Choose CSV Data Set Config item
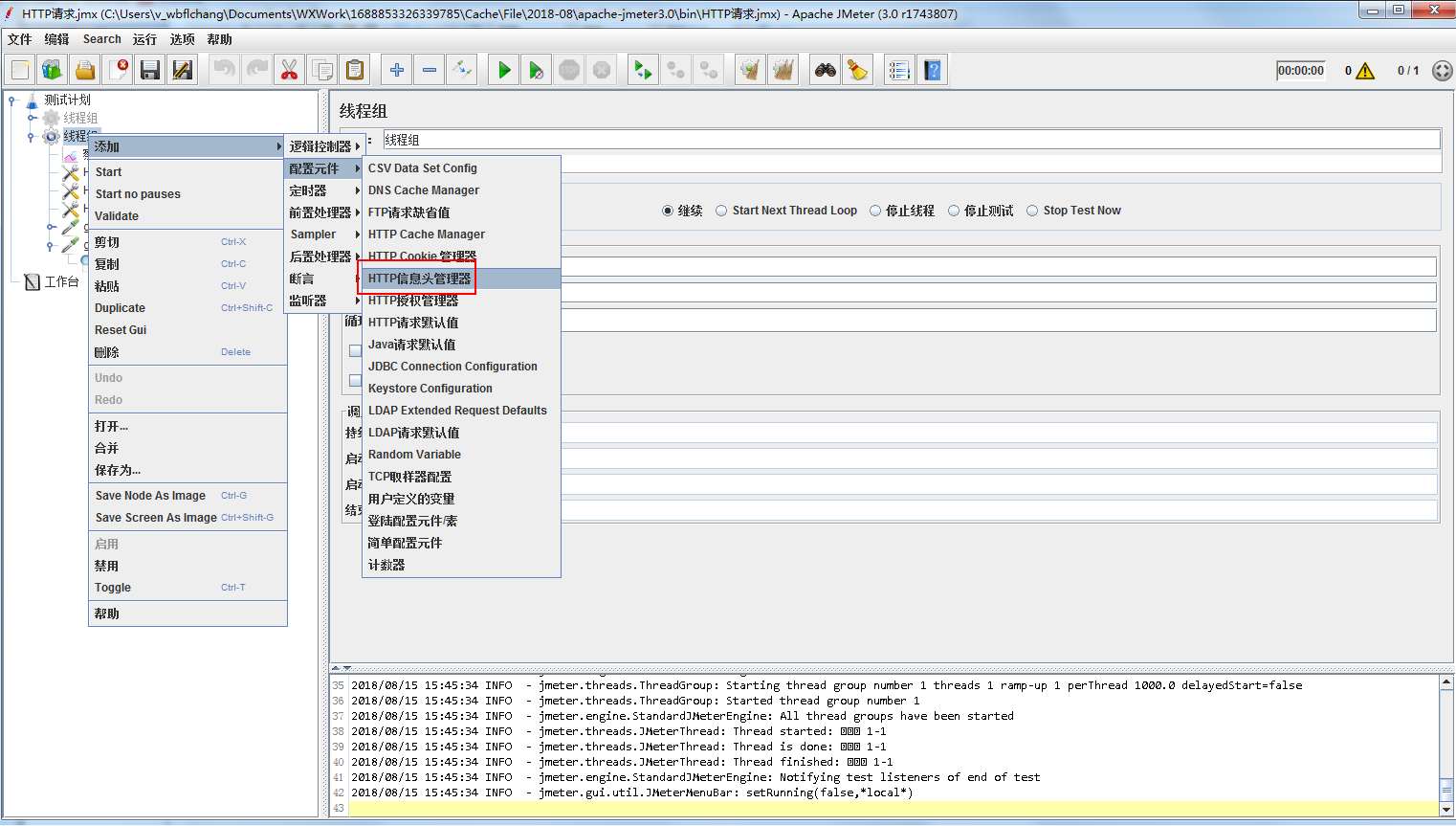This screenshot has width=1456, height=826. (462, 168)
